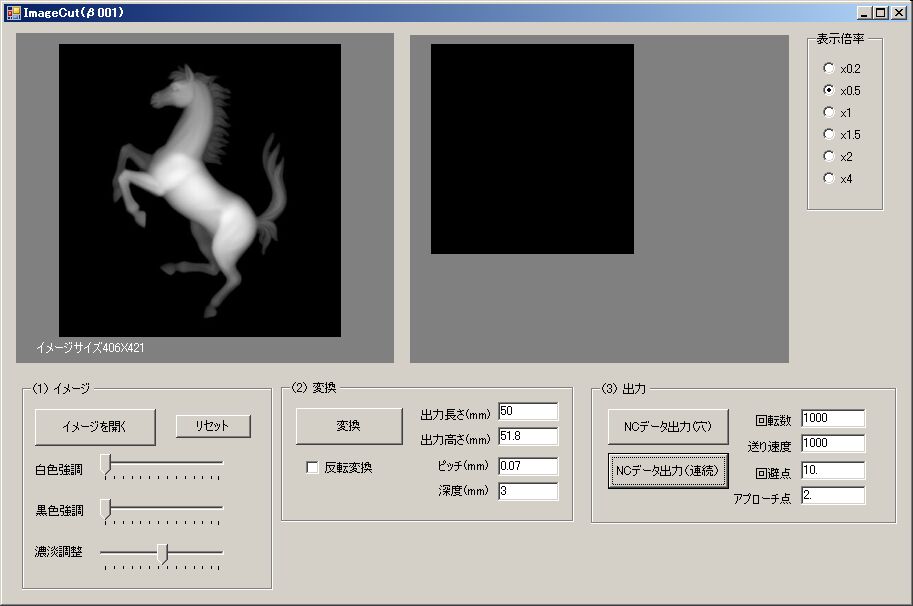Focus the 出力高さ(mm) input field

[x=528, y=436]
